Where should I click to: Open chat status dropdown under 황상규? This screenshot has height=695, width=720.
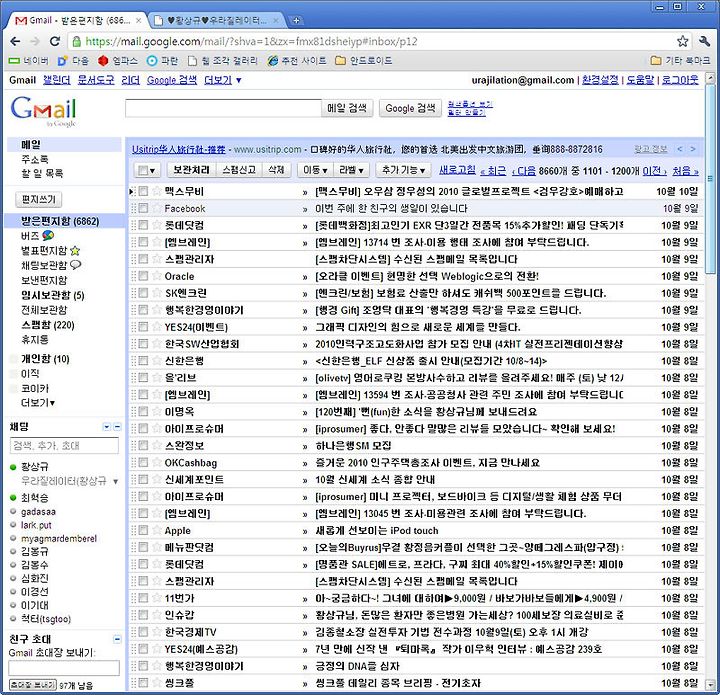[116, 482]
